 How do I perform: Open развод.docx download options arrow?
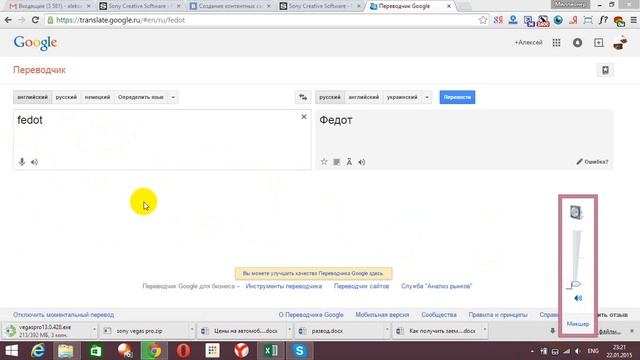click(387, 330)
